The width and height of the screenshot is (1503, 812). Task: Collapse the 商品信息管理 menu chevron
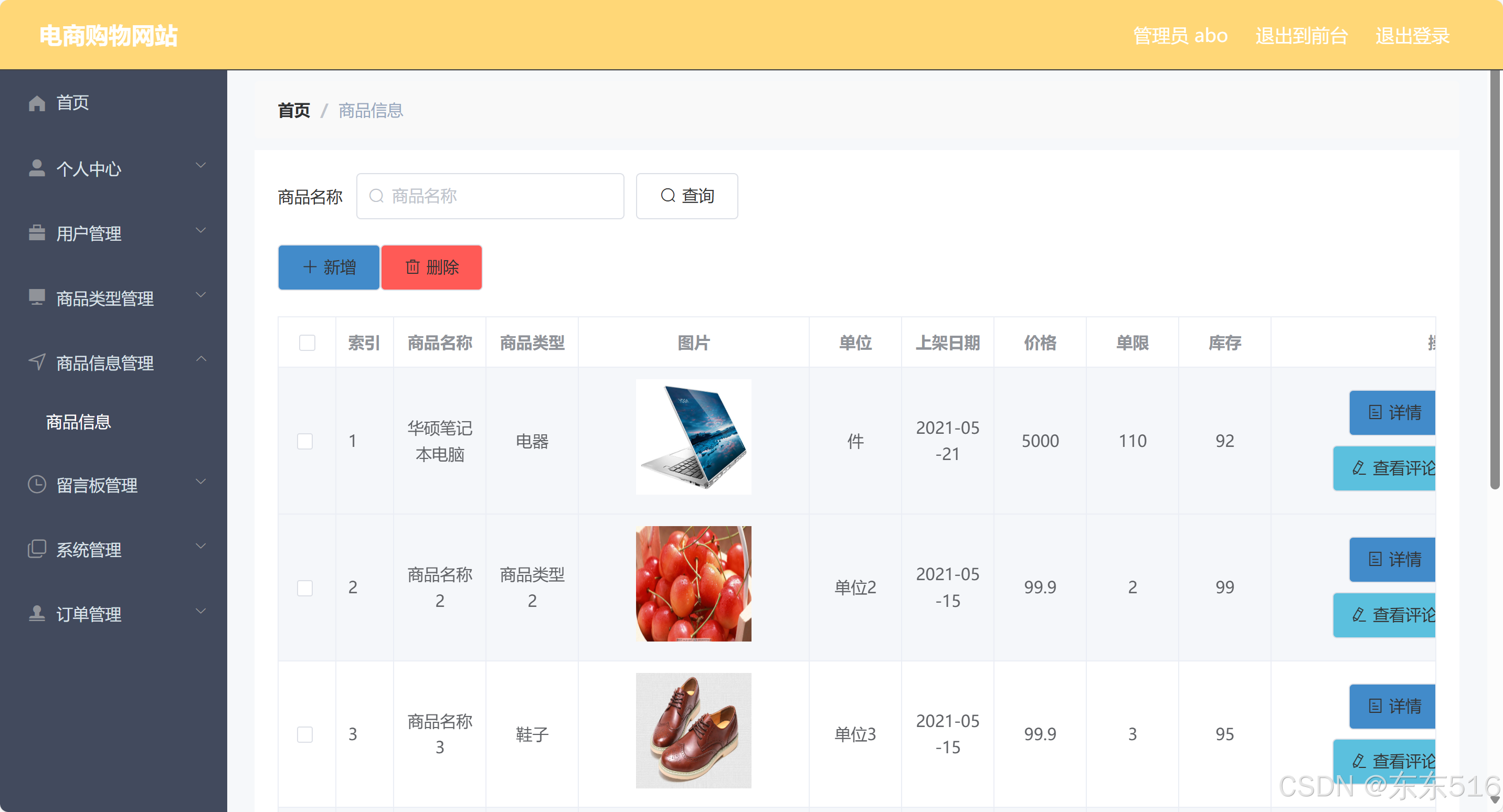coord(200,359)
